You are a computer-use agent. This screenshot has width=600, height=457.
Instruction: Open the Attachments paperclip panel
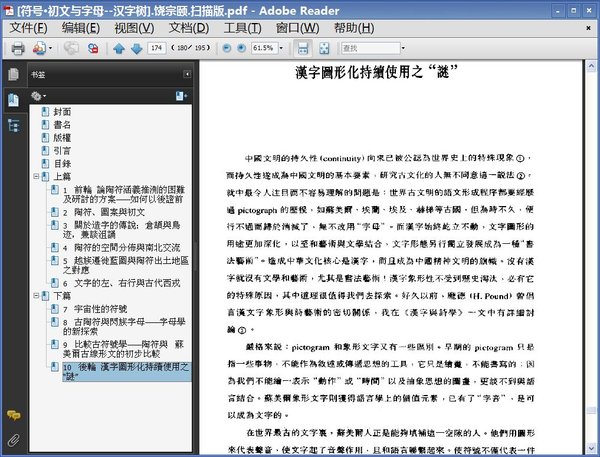point(13,441)
